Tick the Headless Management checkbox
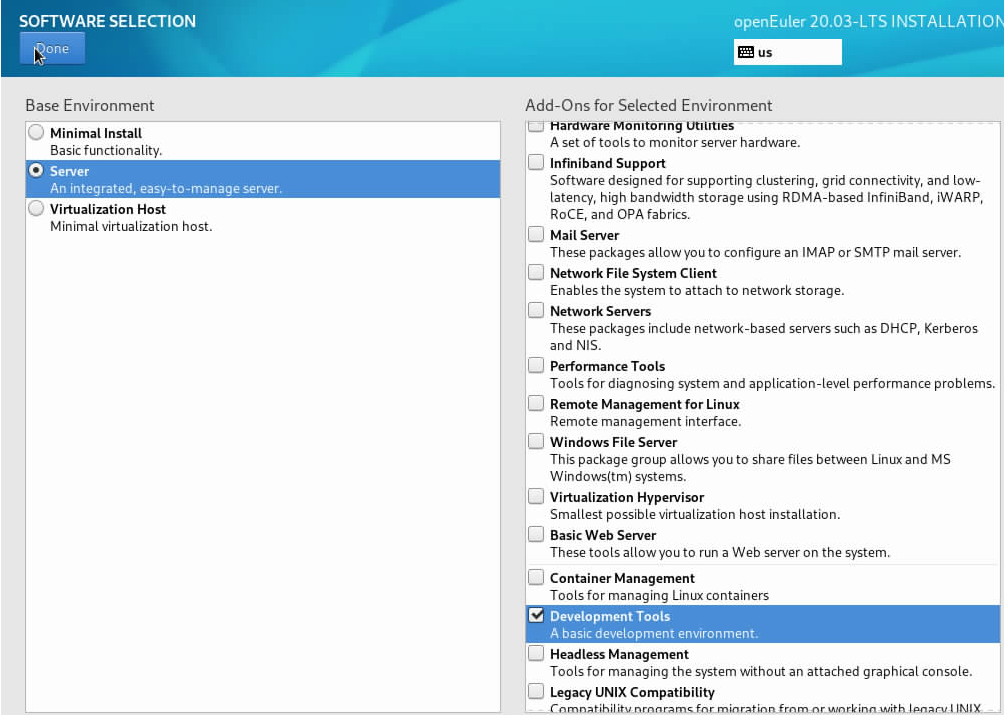1004x715 pixels. (536, 653)
